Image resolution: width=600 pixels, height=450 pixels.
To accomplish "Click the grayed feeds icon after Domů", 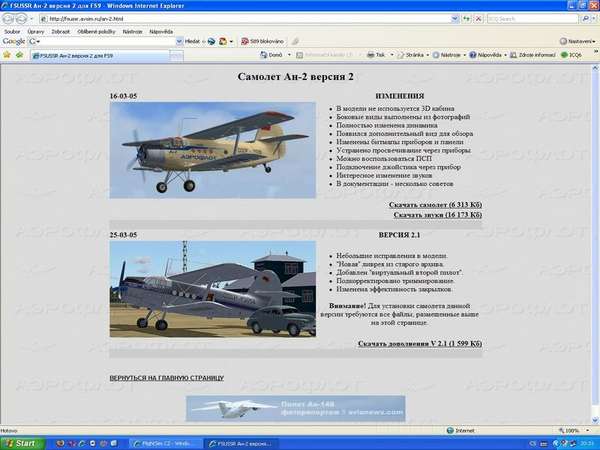I will tap(300, 55).
